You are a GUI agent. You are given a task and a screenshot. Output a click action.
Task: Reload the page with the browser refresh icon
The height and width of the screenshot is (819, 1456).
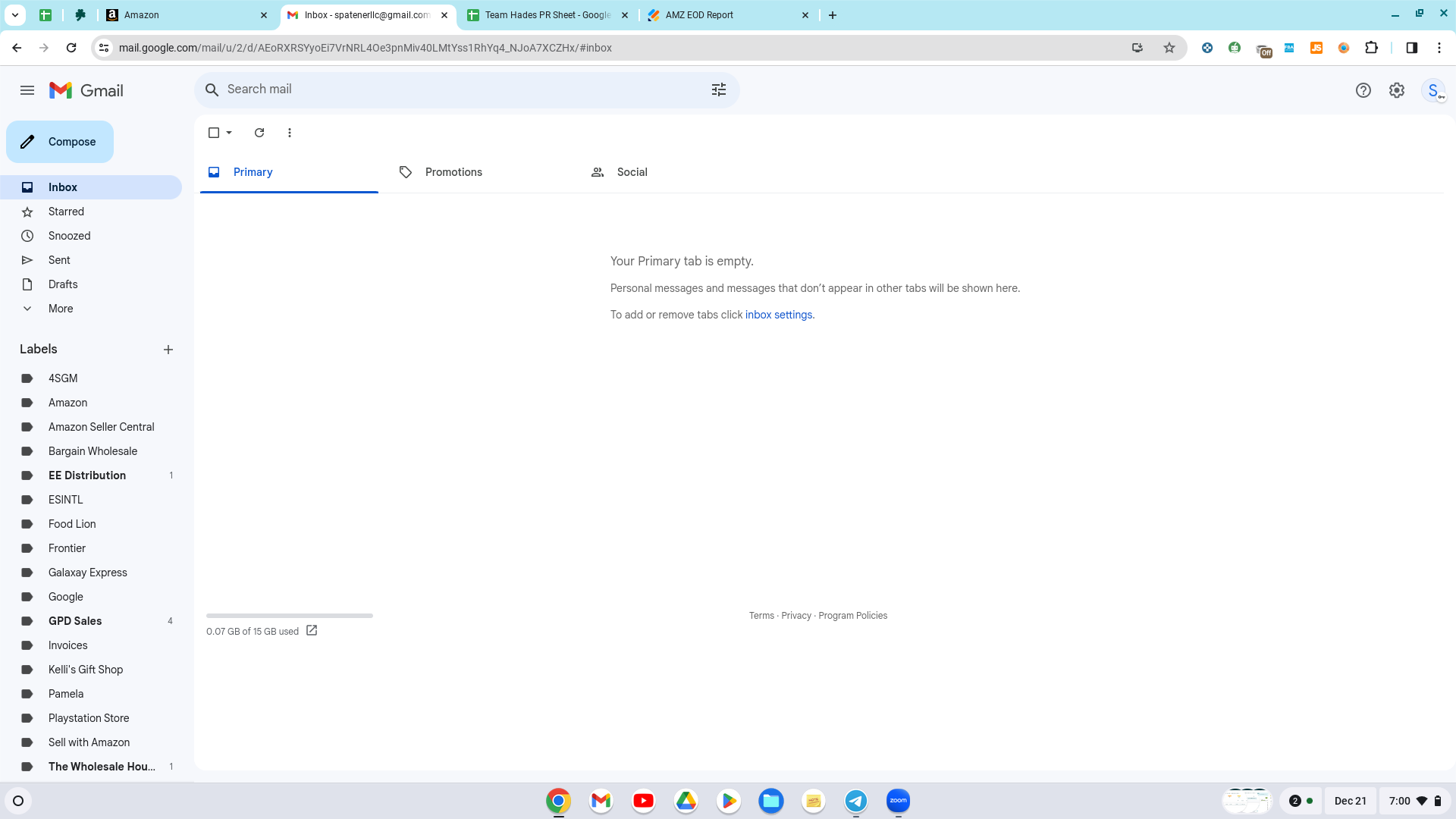click(x=71, y=48)
